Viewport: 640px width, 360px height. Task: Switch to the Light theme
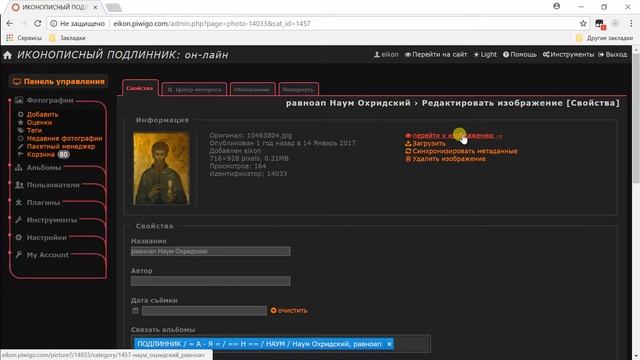pos(485,54)
